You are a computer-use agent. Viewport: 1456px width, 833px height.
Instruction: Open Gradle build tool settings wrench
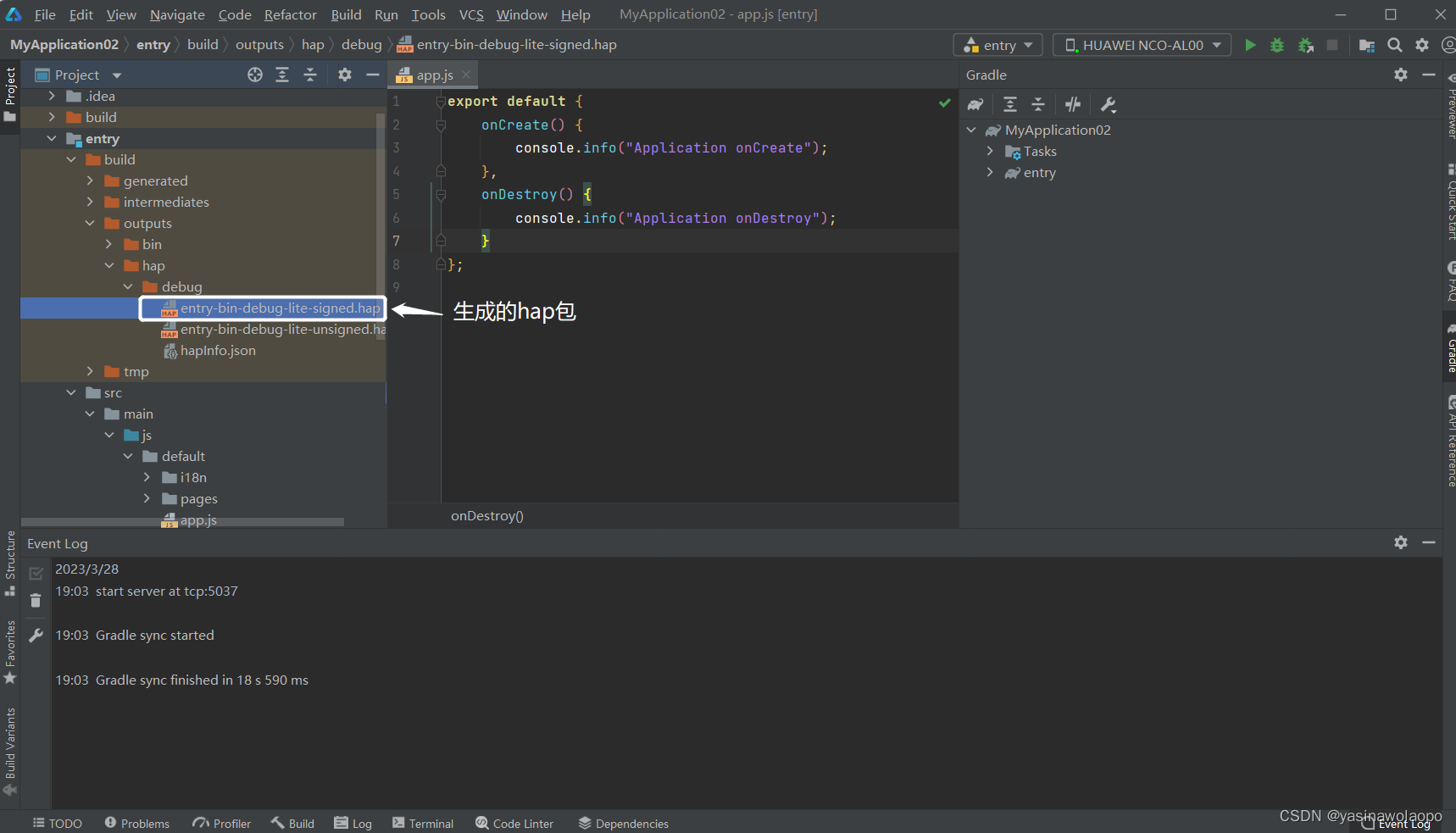(x=1108, y=104)
